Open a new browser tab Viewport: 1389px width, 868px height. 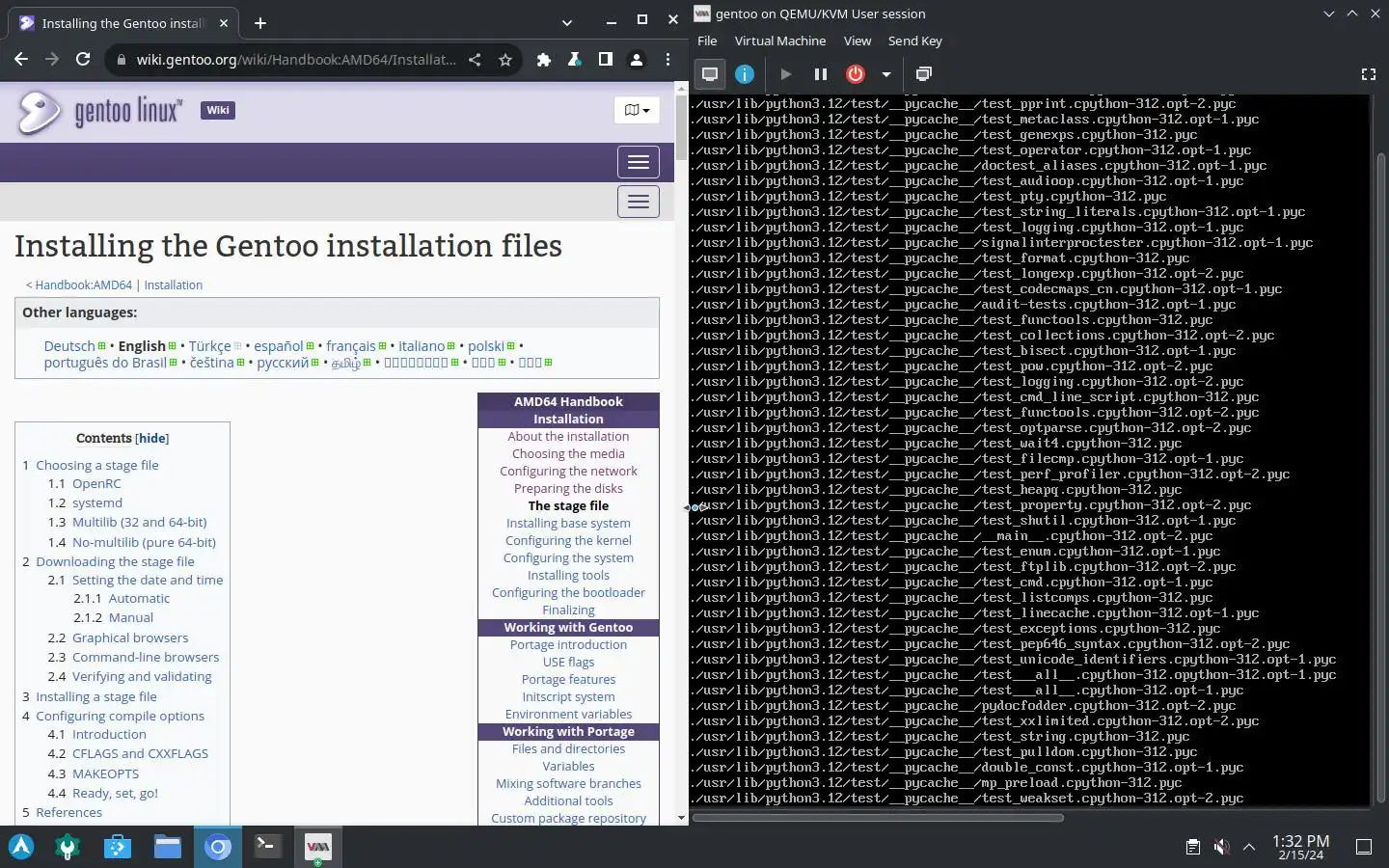coord(260,22)
